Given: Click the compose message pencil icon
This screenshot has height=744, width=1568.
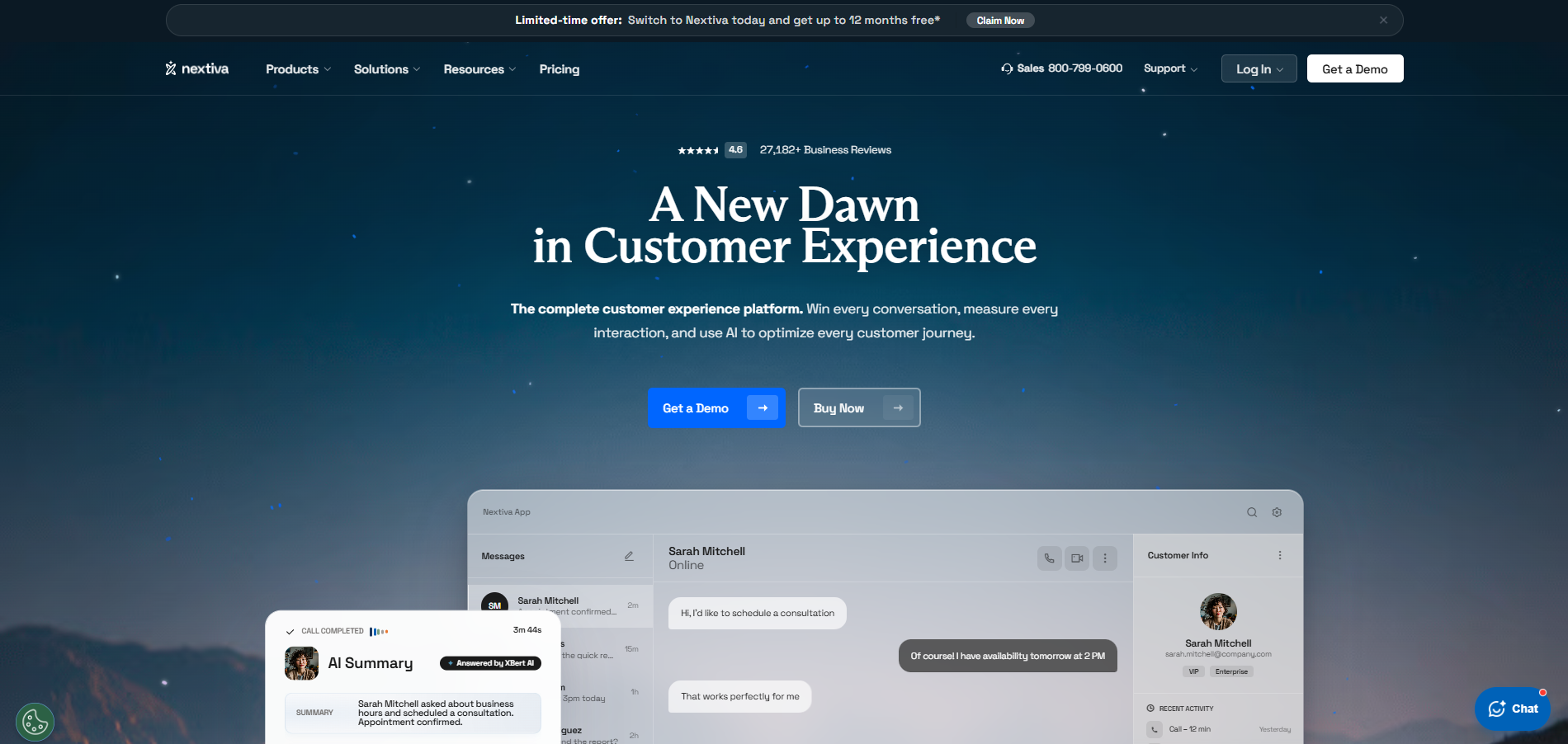Looking at the screenshot, I should [629, 556].
